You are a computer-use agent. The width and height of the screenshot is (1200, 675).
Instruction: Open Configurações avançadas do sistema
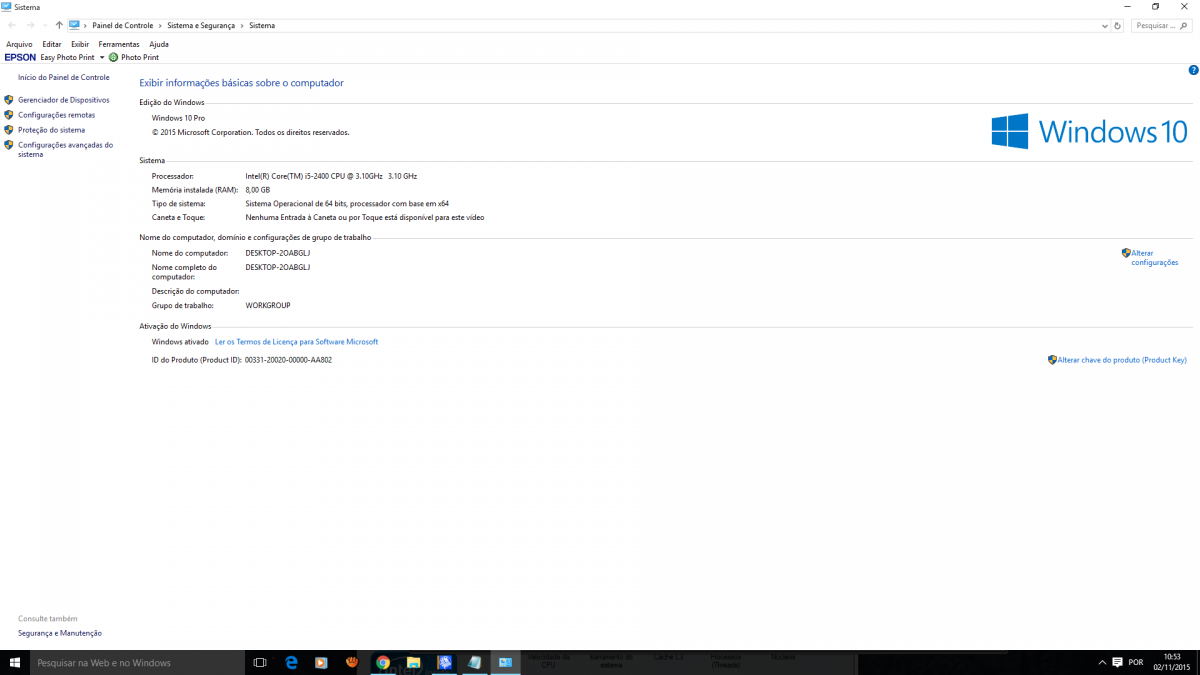[x=66, y=150]
